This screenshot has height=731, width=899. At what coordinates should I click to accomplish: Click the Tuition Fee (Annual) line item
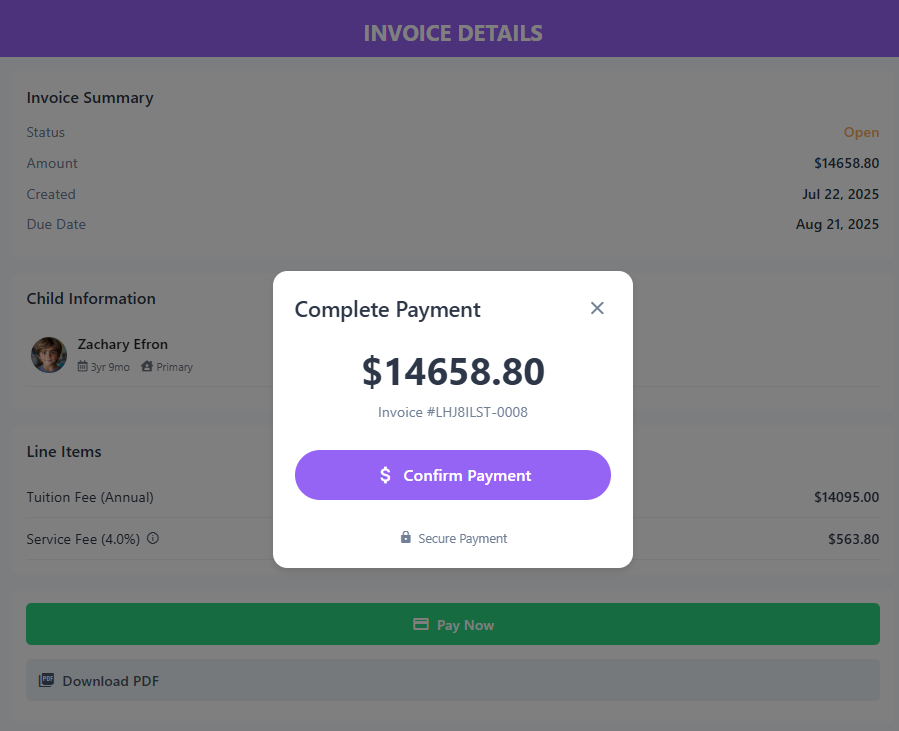pyautogui.click(x=90, y=497)
